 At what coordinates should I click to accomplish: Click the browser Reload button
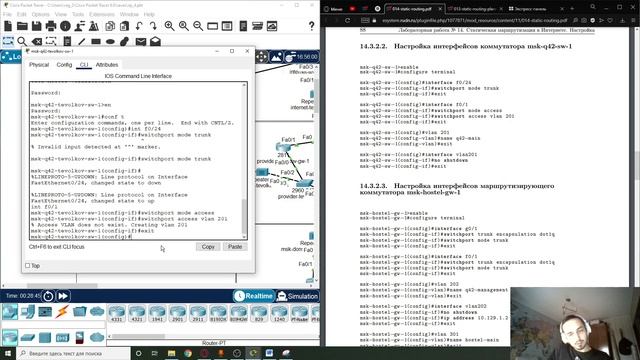click(347, 20)
